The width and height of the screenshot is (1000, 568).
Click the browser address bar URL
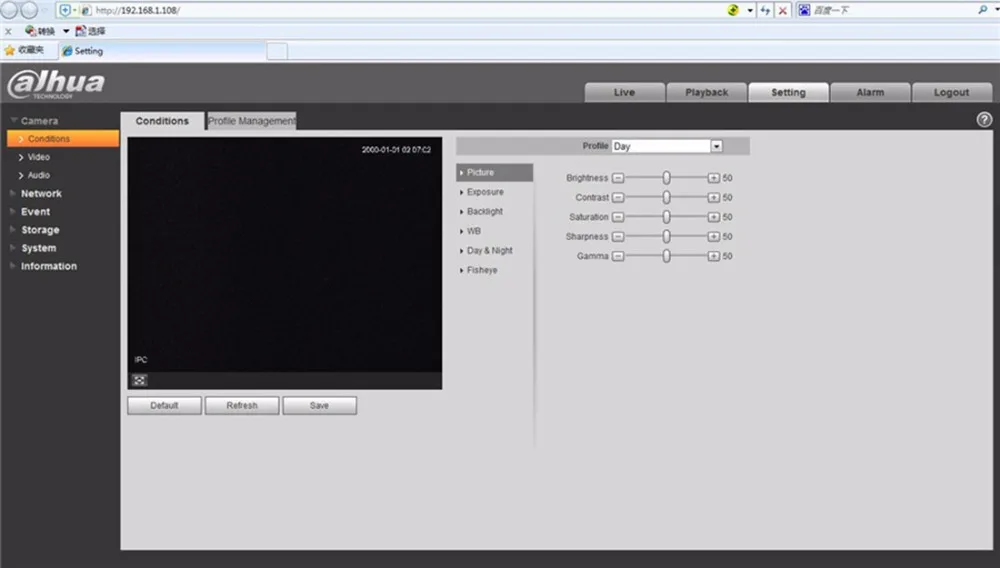(138, 10)
